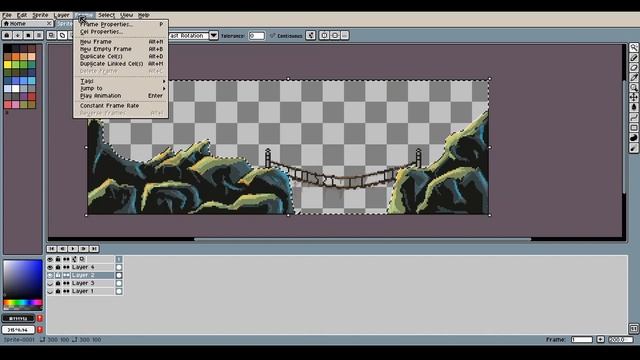Open the Select menu
The height and width of the screenshot is (360, 640).
click(106, 15)
